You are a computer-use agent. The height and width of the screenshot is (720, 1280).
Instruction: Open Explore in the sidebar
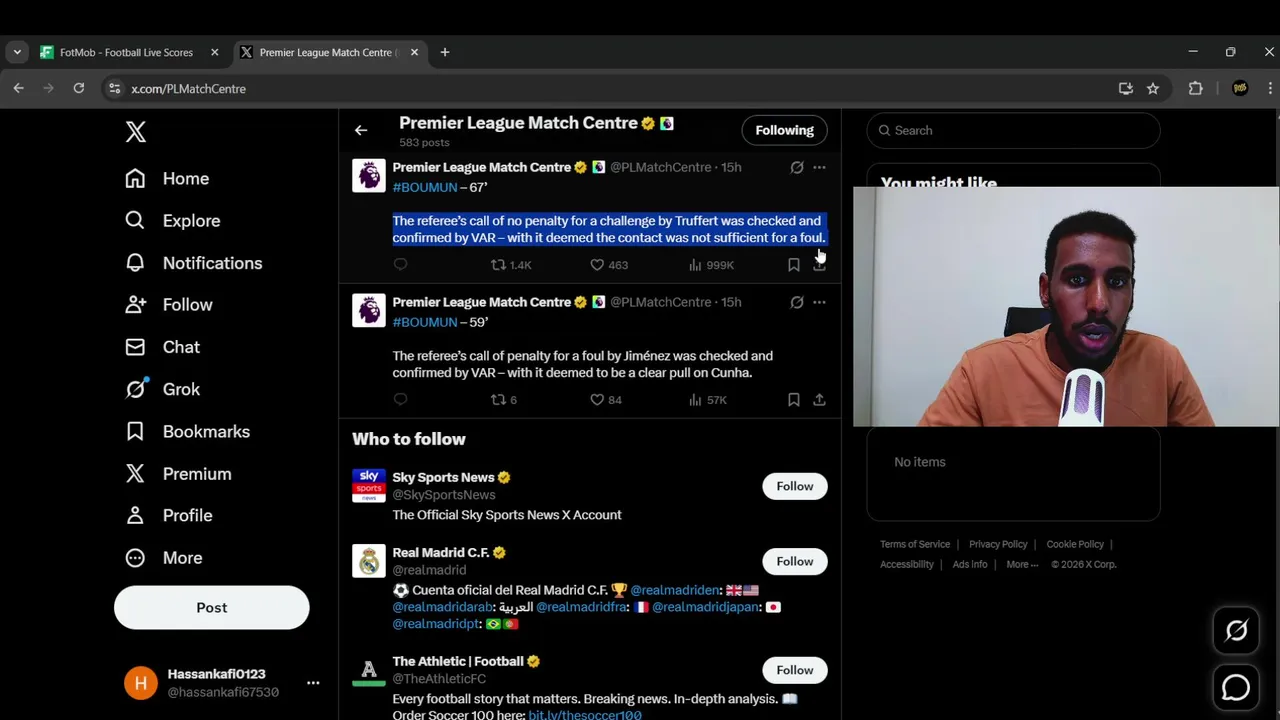(172, 220)
